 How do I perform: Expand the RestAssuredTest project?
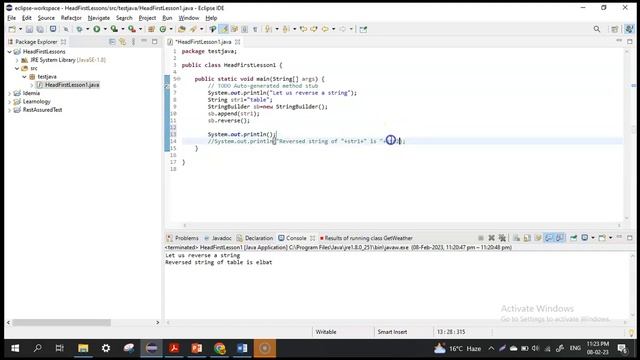click(x=9, y=110)
